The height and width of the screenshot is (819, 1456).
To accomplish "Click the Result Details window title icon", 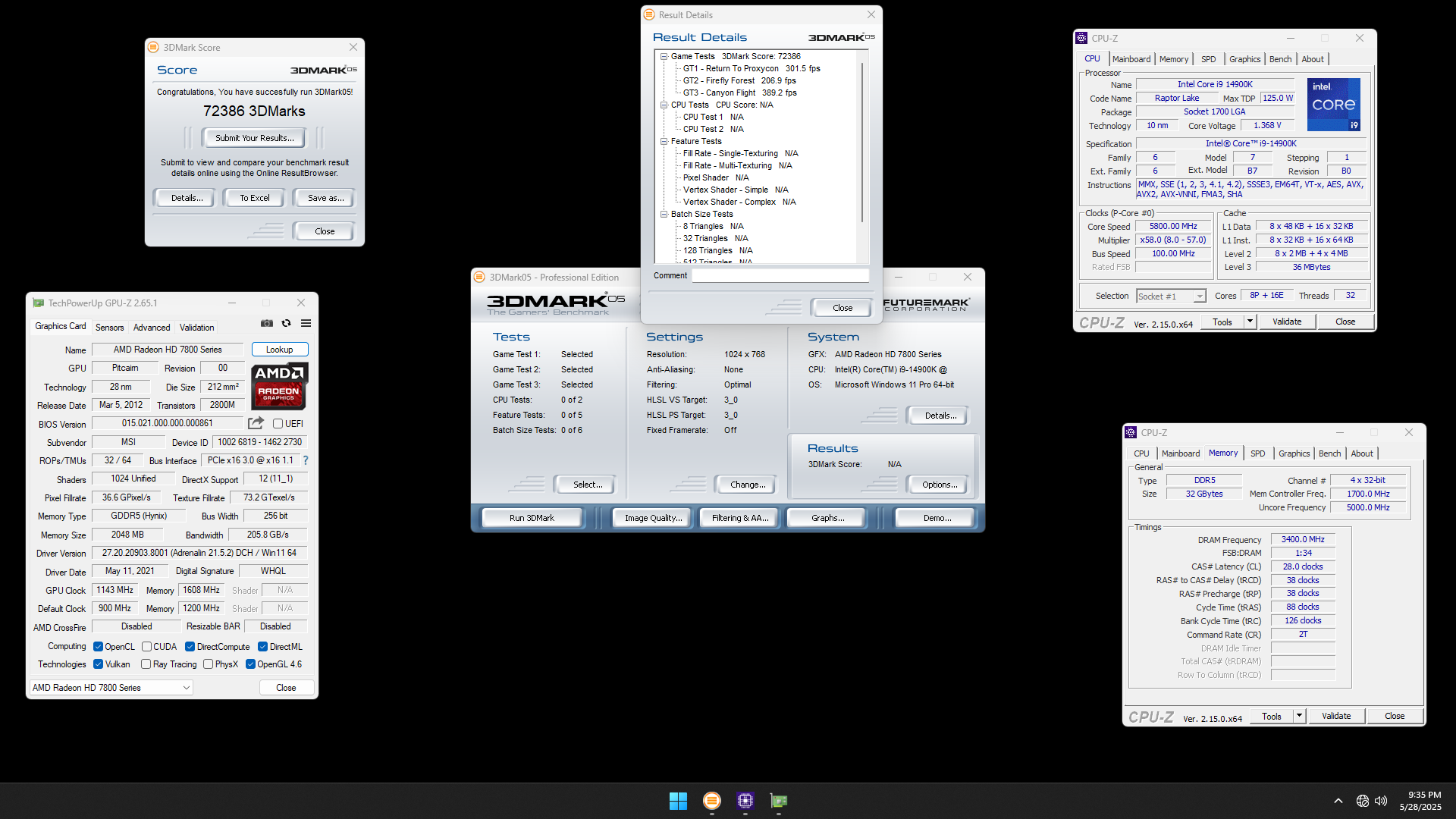I will point(649,14).
